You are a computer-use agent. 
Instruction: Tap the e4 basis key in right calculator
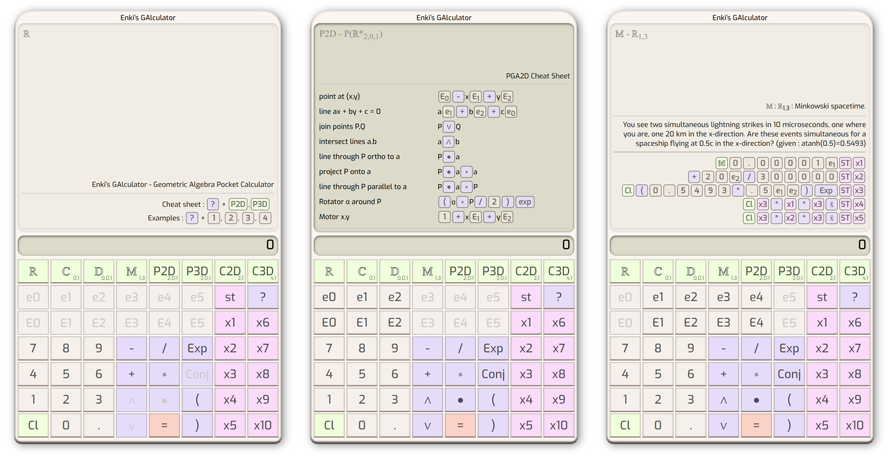[x=756, y=297]
